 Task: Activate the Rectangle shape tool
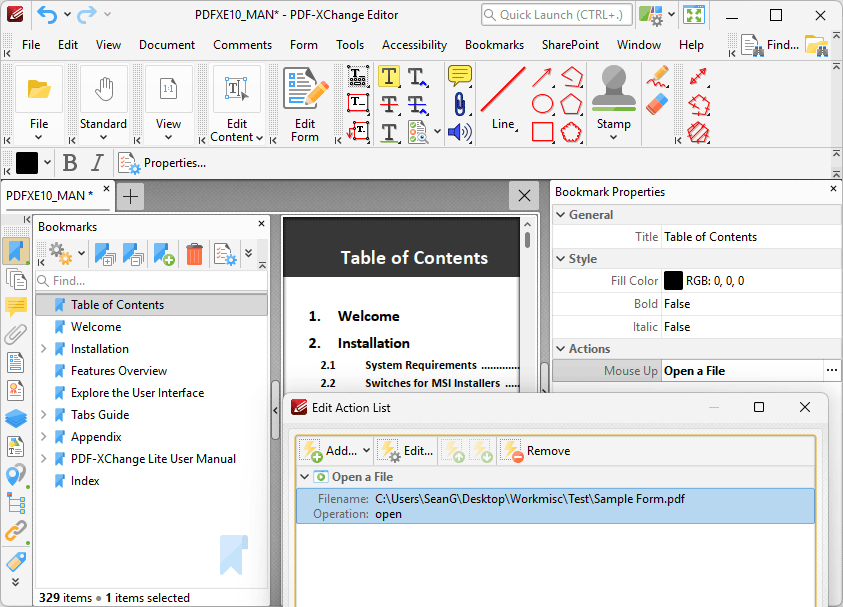542,132
